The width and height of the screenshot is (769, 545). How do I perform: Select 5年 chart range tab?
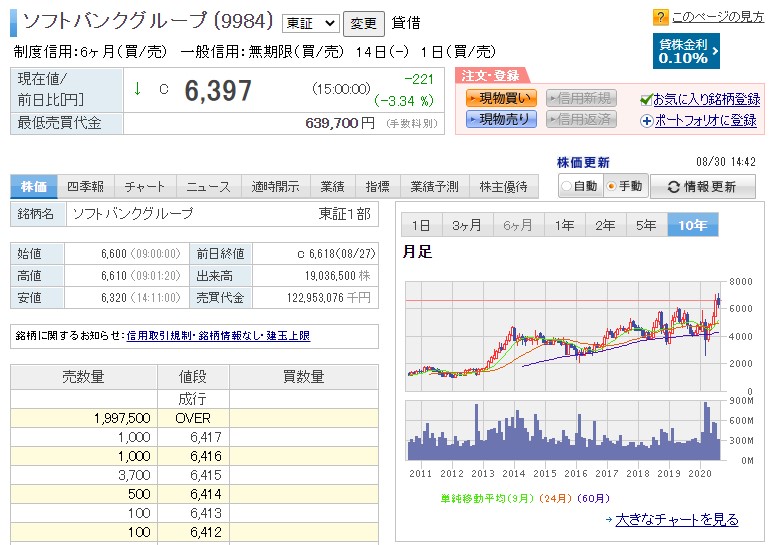pos(646,225)
